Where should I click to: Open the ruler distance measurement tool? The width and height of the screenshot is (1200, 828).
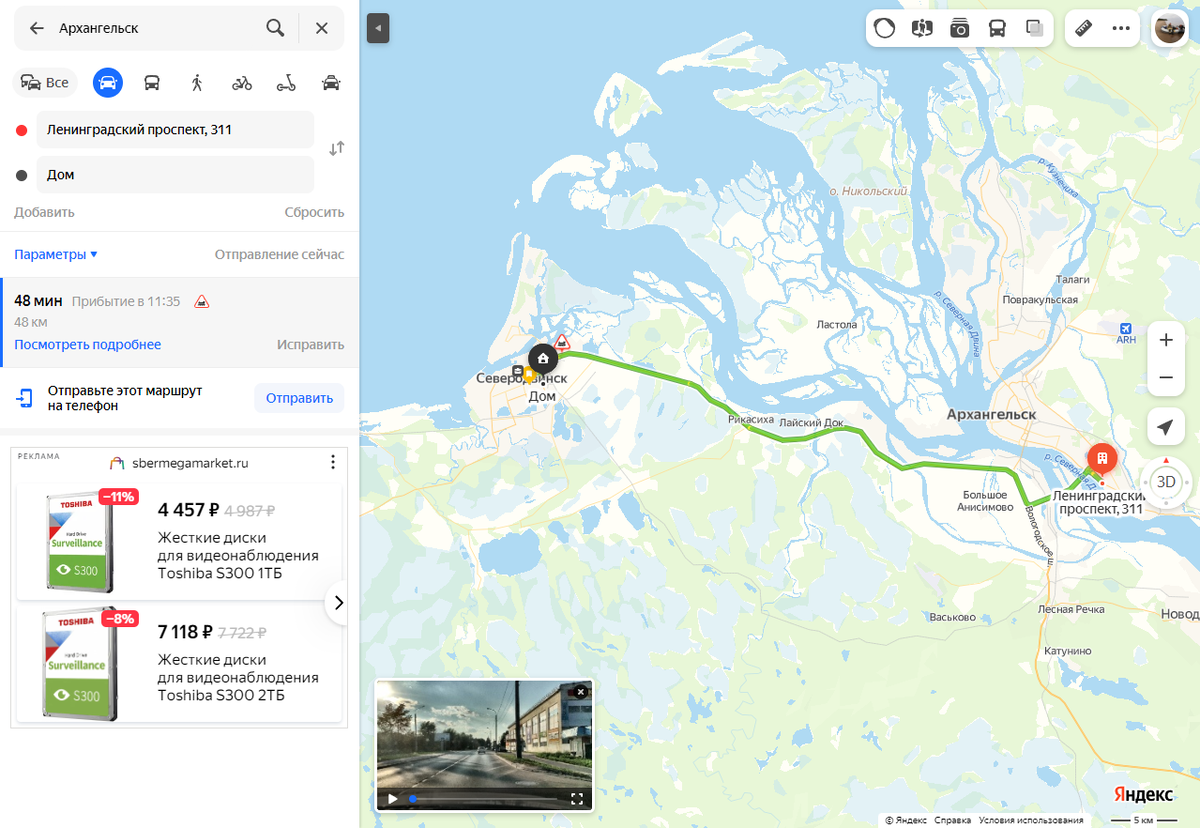(x=1084, y=29)
